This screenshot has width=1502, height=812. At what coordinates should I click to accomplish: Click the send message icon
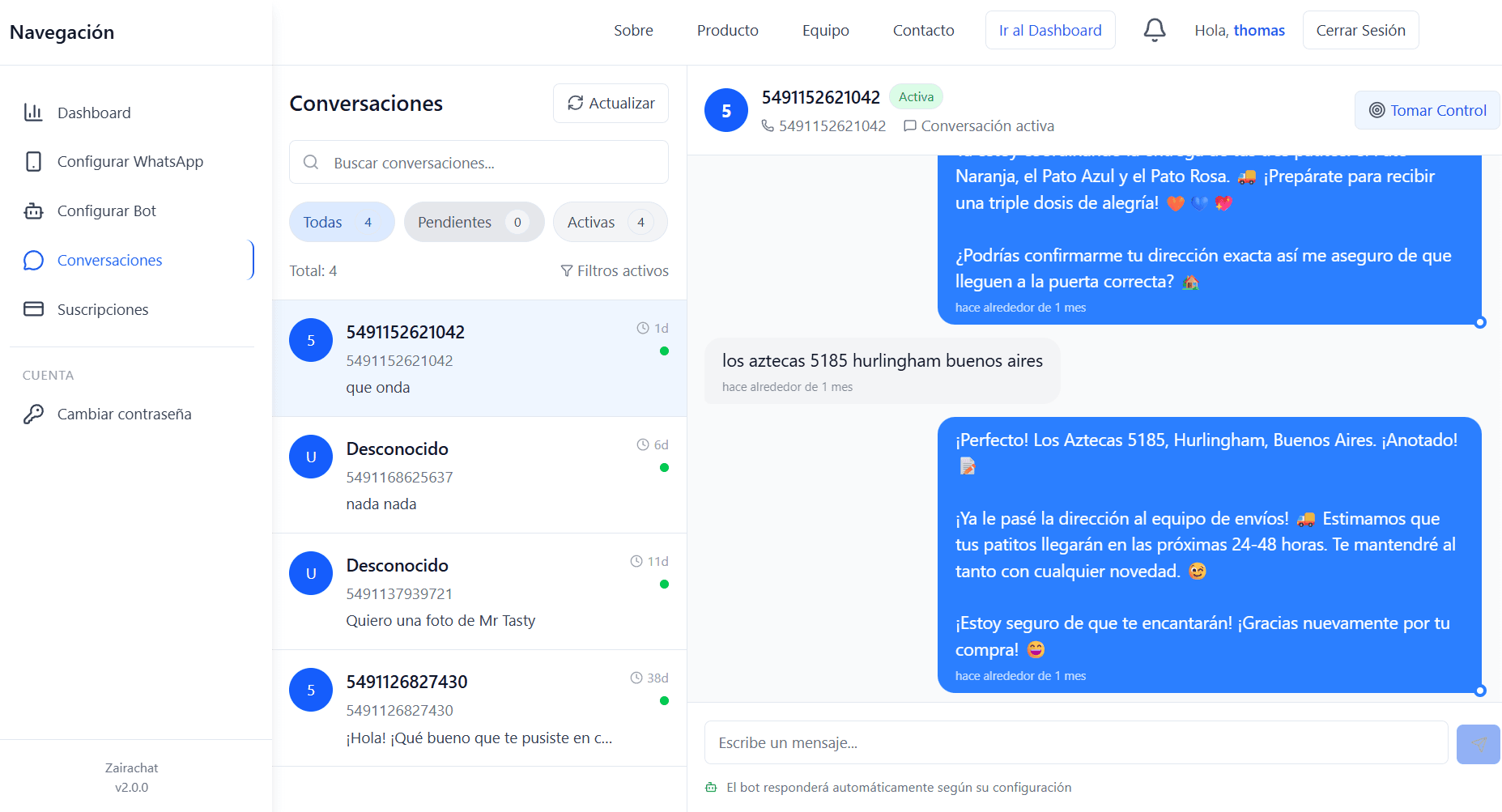(1478, 742)
